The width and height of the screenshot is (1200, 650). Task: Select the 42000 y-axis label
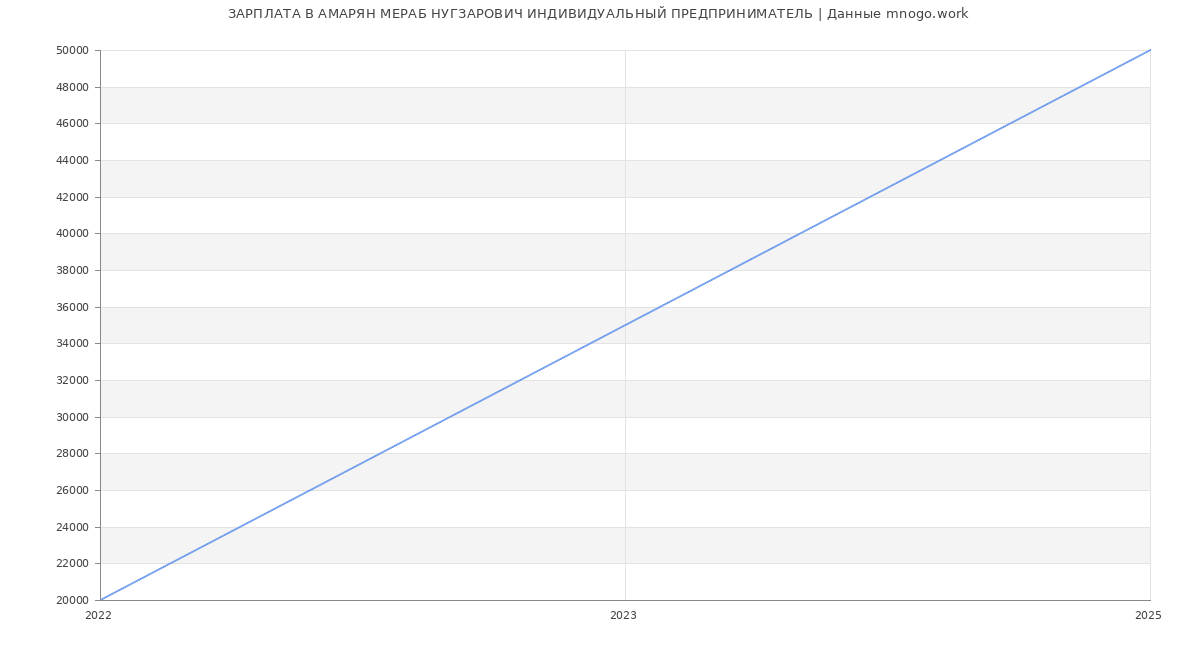pyautogui.click(x=73, y=198)
